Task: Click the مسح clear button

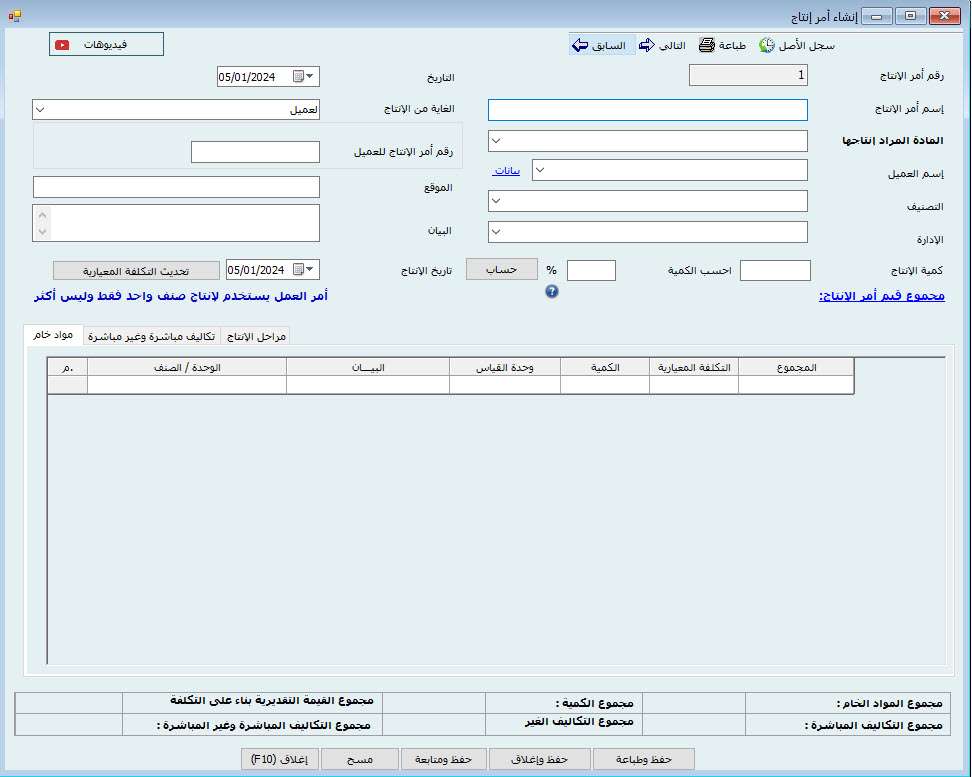Action: 360,759
